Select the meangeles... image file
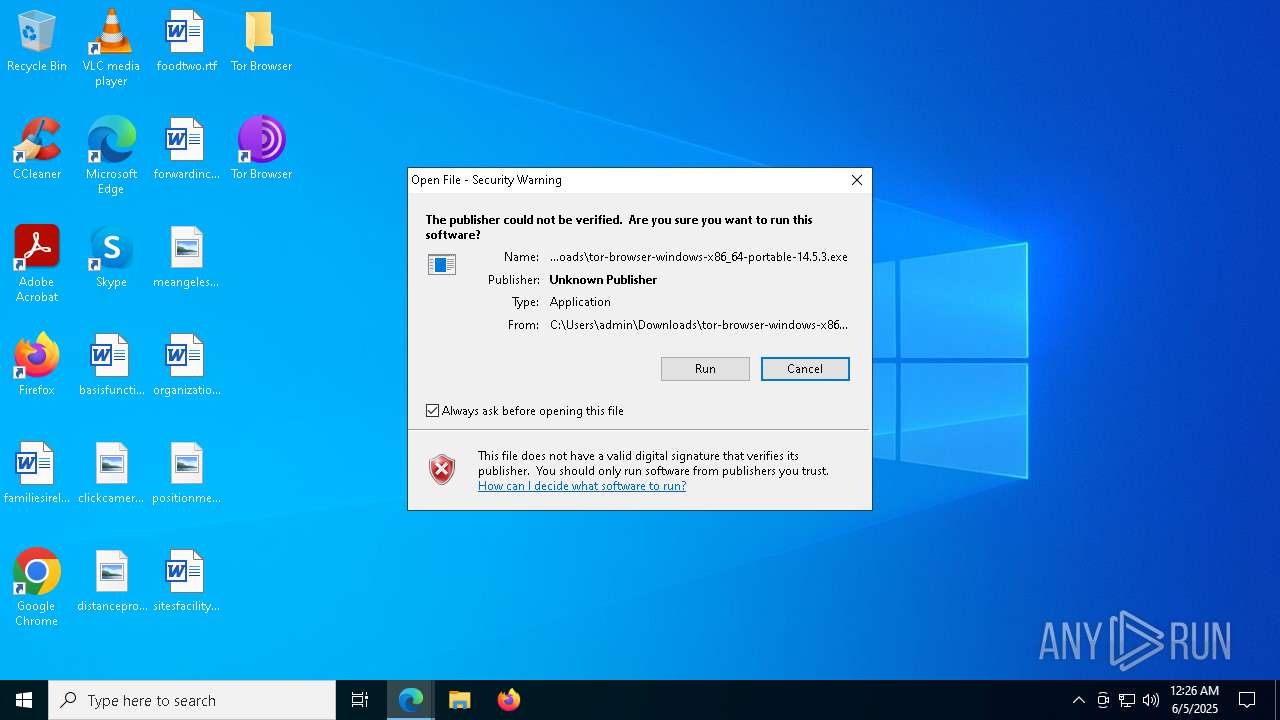 pyautogui.click(x=186, y=258)
